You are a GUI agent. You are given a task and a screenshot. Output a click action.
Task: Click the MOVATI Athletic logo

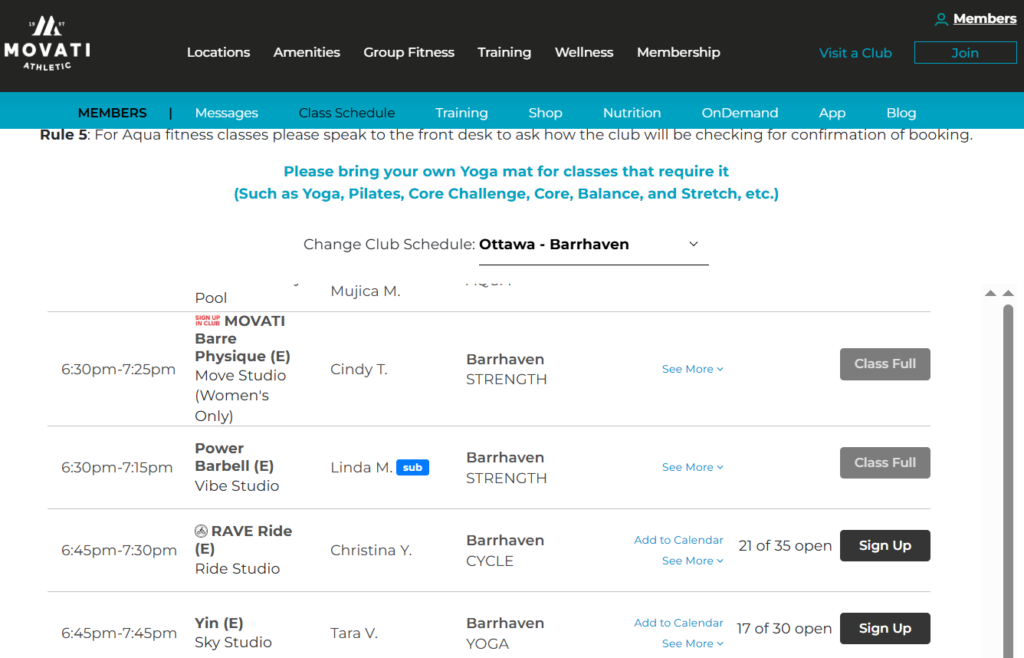[x=47, y=43]
